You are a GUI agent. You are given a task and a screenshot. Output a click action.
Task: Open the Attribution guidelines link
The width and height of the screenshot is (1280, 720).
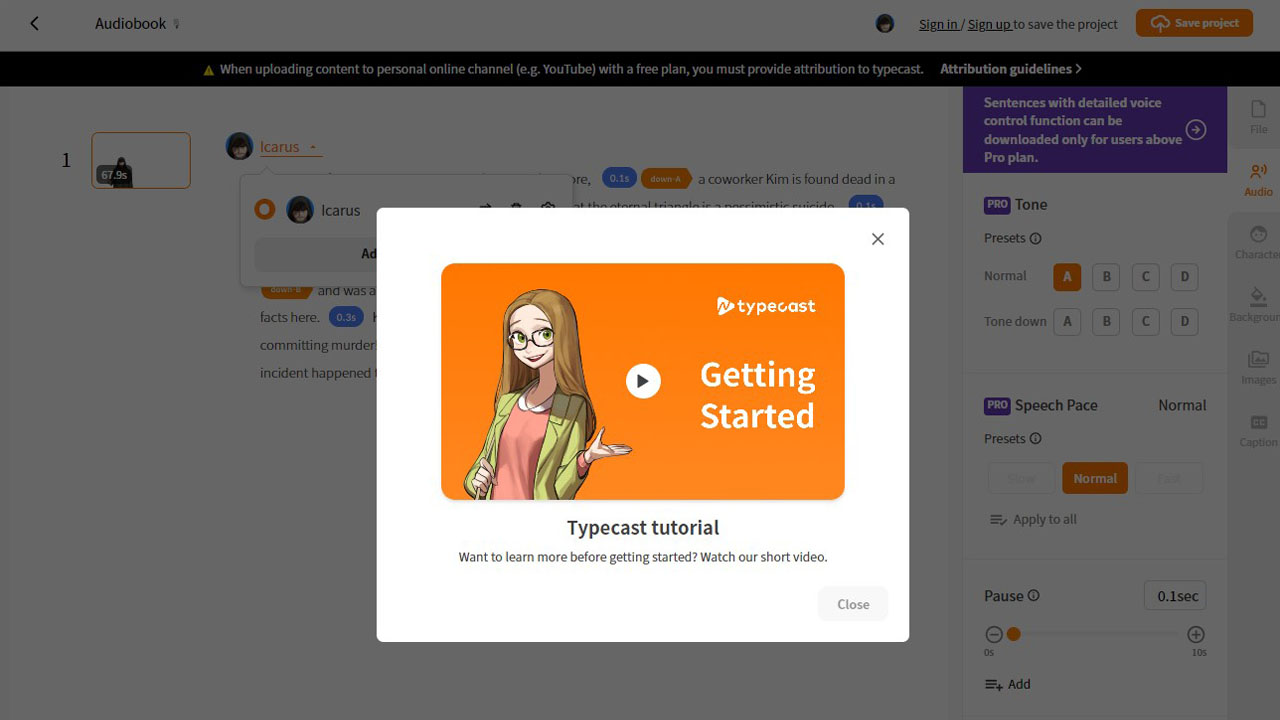click(x=1011, y=69)
